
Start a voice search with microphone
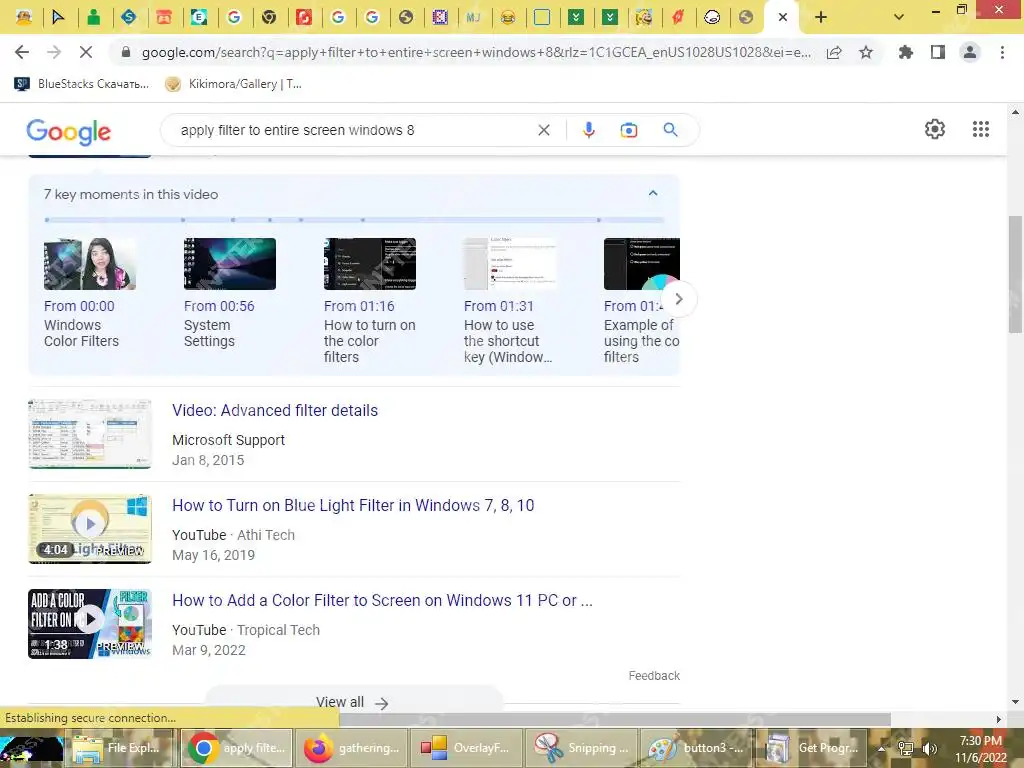click(588, 130)
